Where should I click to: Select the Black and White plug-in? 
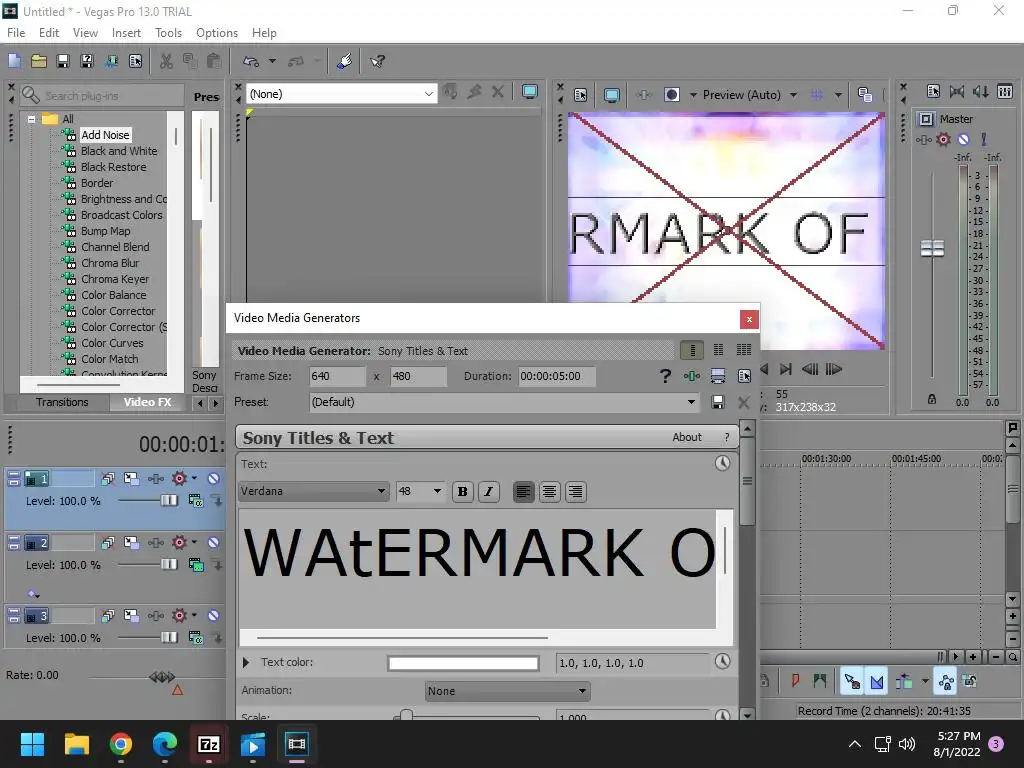click(119, 151)
